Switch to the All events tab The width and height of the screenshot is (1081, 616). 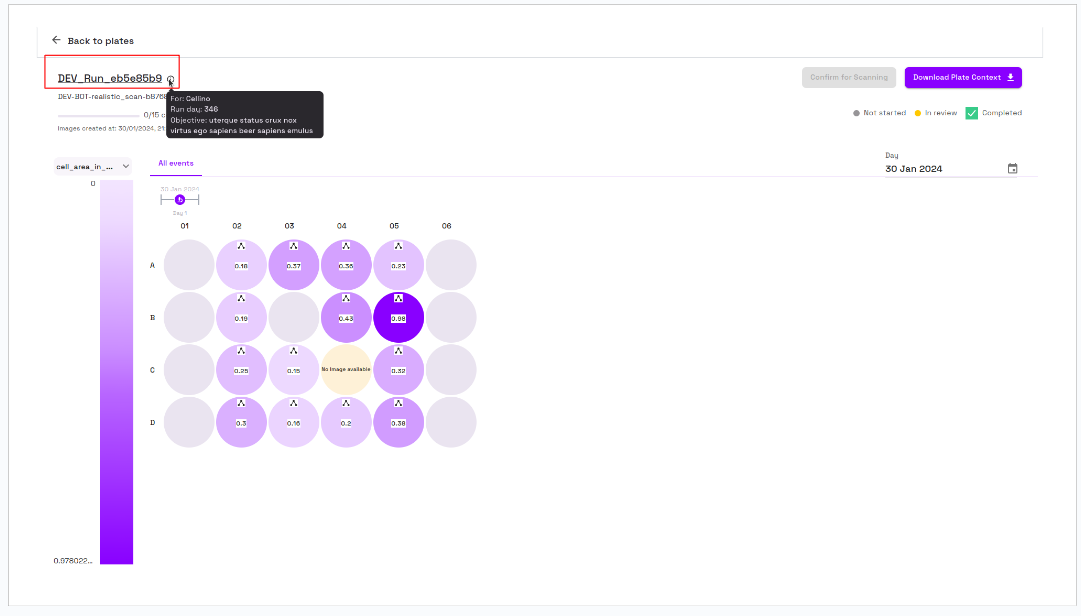(x=176, y=163)
